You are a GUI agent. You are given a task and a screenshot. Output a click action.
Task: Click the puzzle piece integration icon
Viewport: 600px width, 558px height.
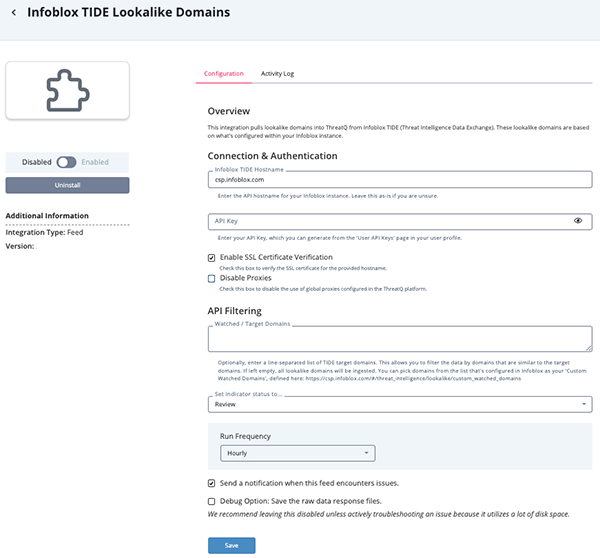(x=68, y=90)
